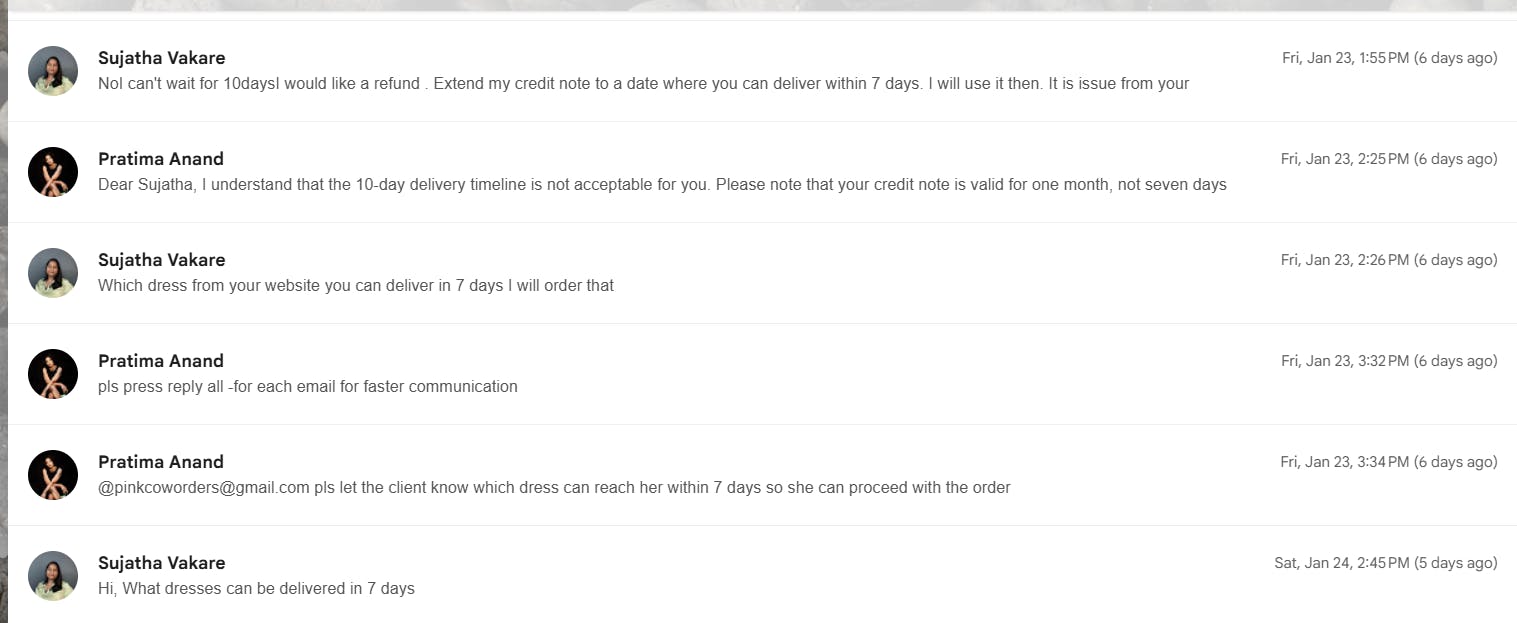Click the "Sat, Jan 24, 2:45 PM" timestamp
1517x623 pixels.
[x=1385, y=563]
